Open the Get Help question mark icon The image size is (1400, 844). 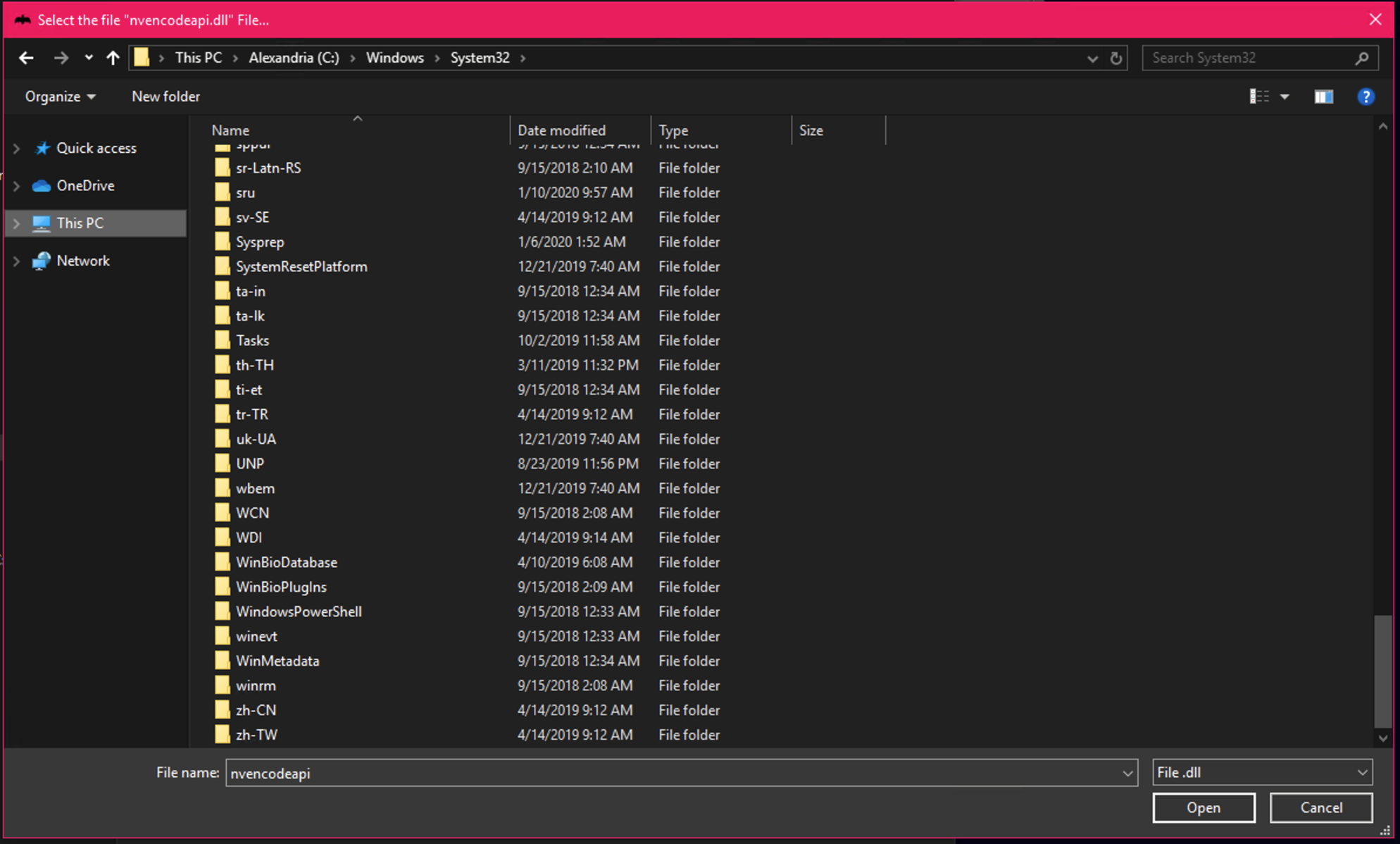1366,97
